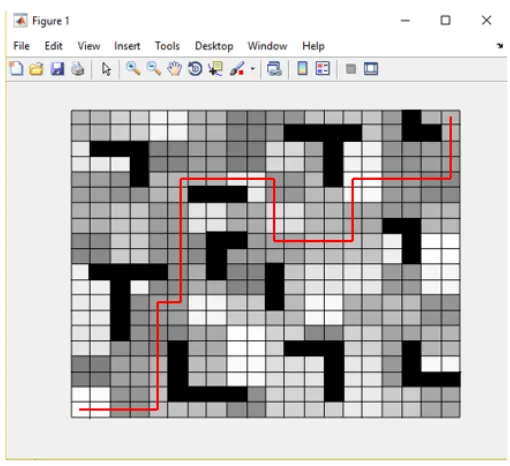
Task: Open the Brush color dropdown arrow
Action: [253, 69]
